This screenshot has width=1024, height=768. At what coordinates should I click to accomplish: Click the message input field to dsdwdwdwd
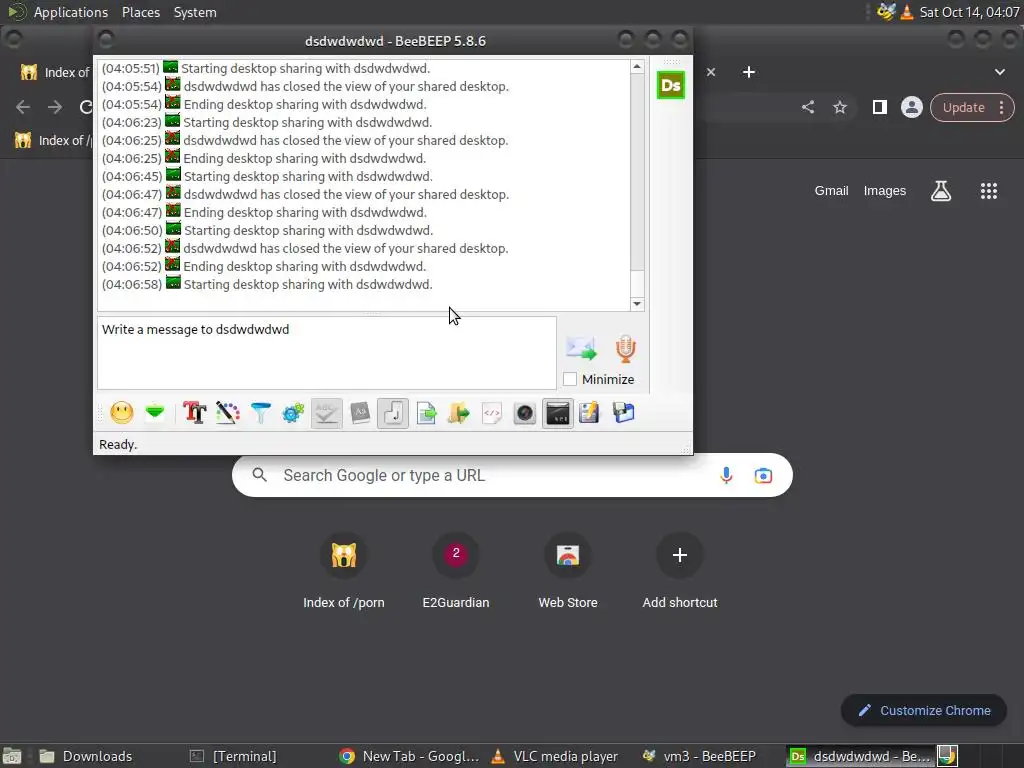click(x=327, y=353)
